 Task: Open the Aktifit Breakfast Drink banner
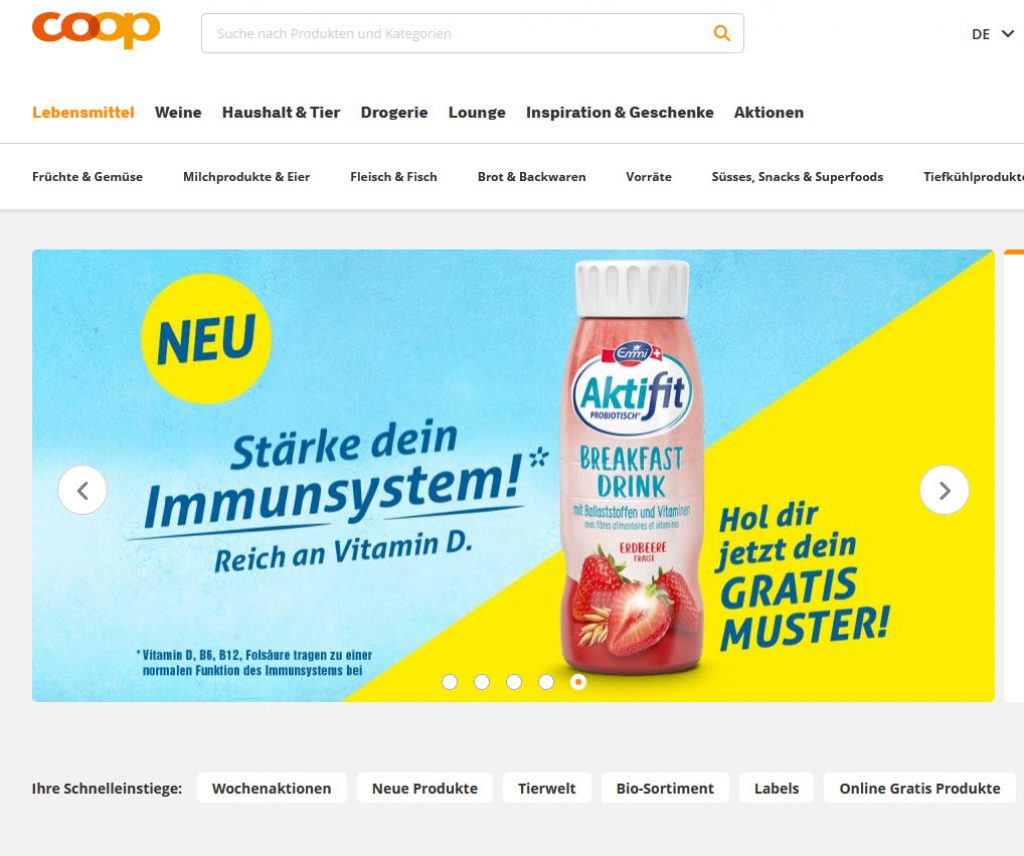(x=513, y=475)
